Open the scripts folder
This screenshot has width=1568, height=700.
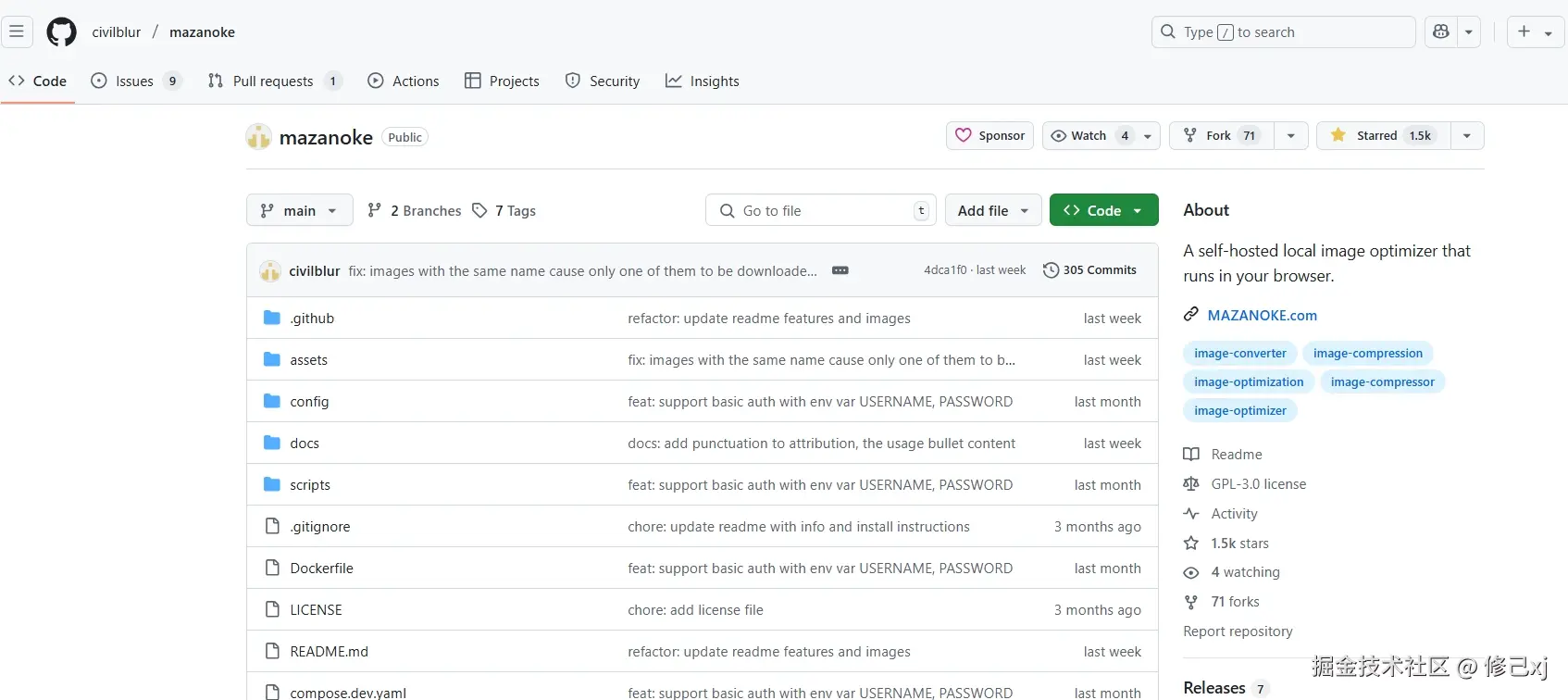pos(310,484)
